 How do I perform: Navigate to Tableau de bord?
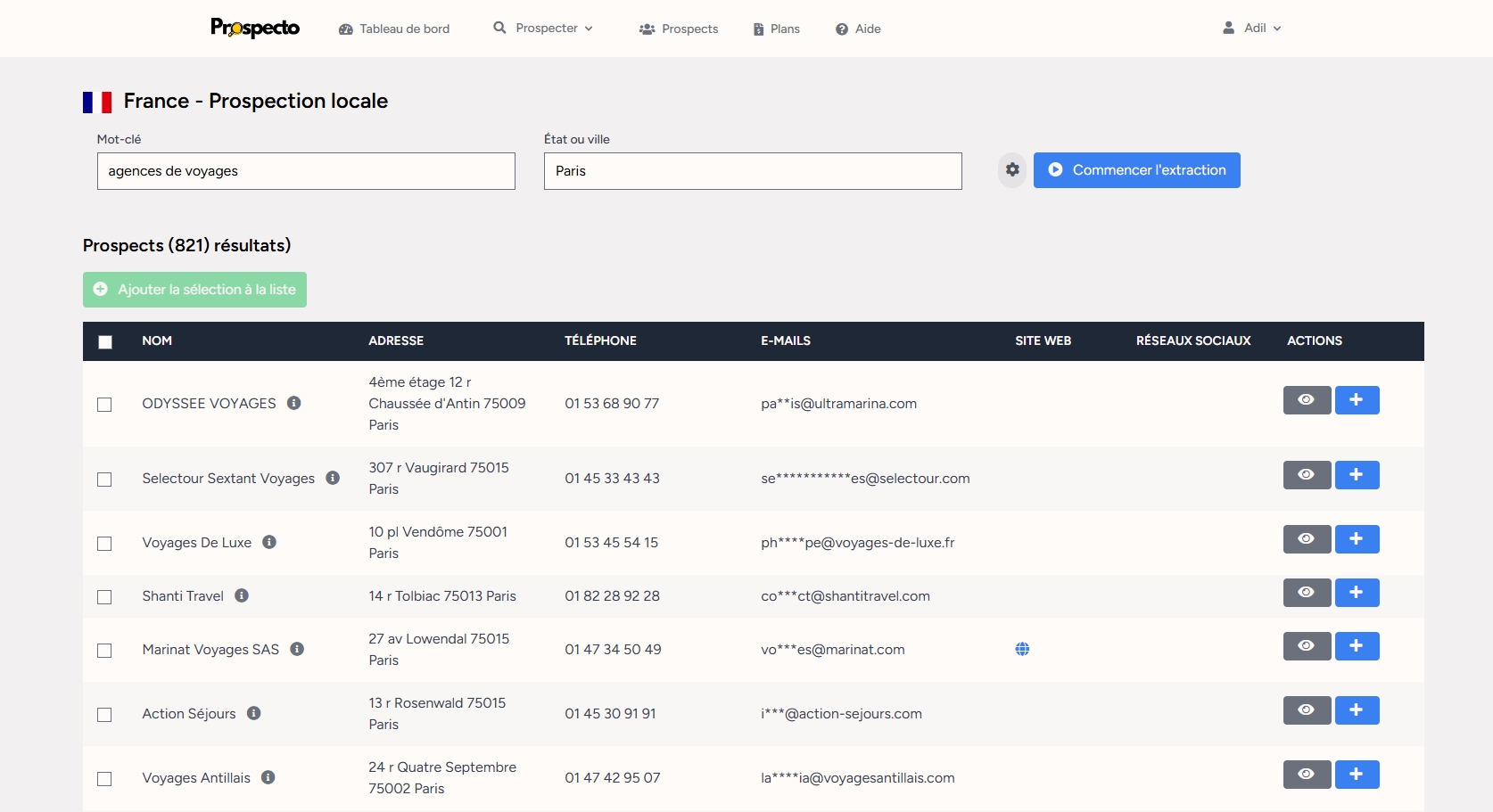[x=404, y=29]
